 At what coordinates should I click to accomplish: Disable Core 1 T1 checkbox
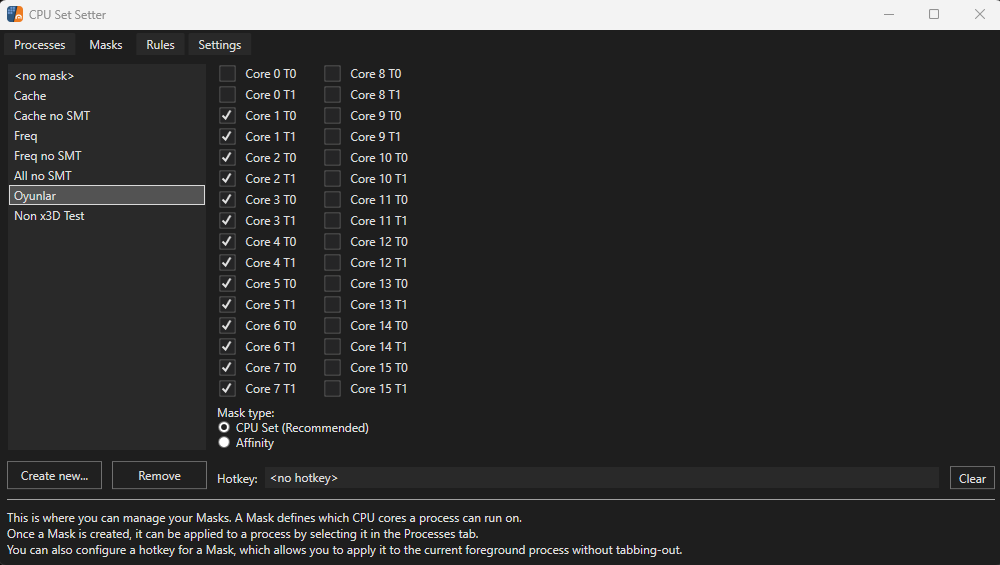click(x=227, y=136)
